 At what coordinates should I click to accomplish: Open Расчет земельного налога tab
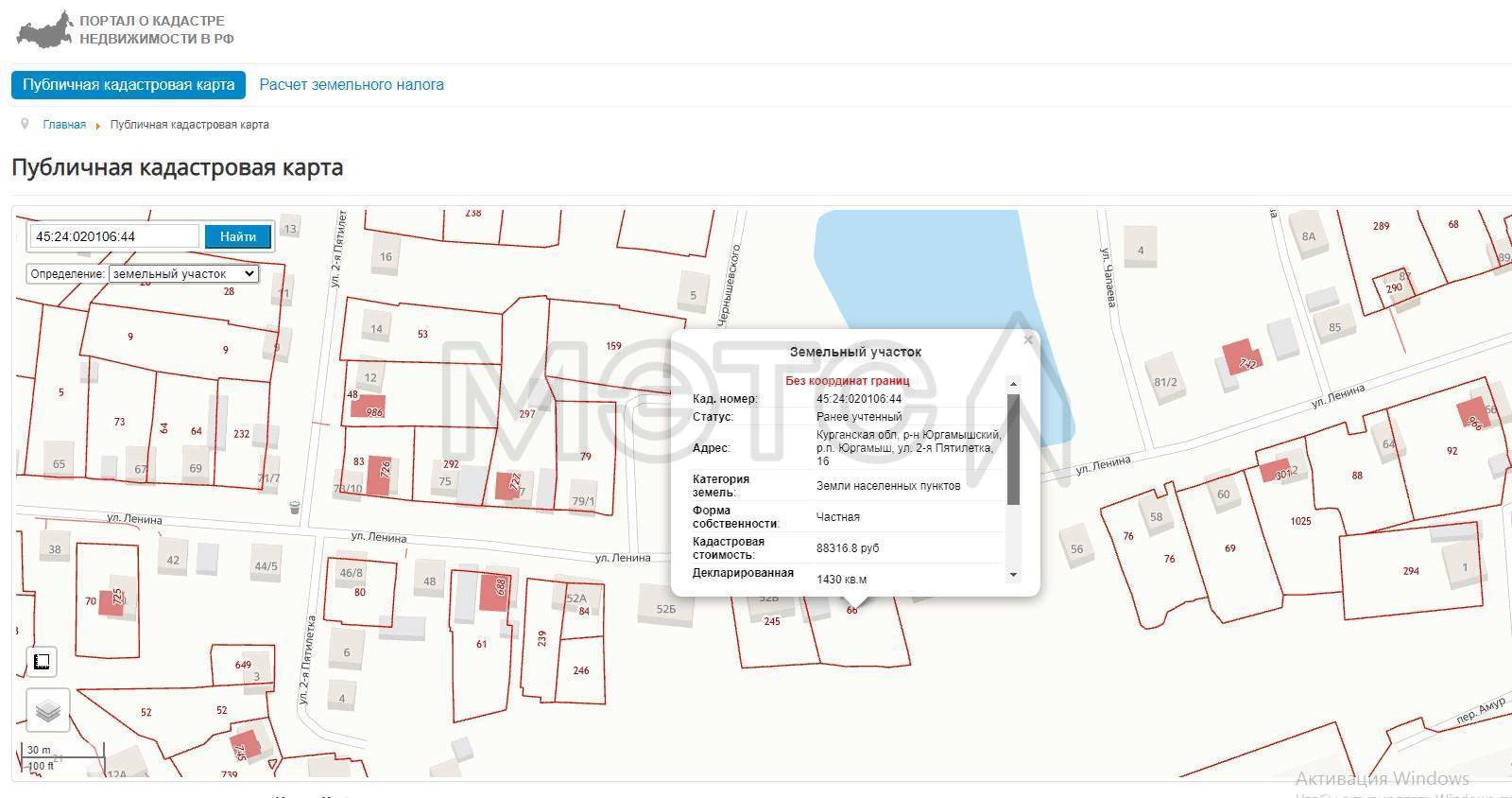coord(352,85)
